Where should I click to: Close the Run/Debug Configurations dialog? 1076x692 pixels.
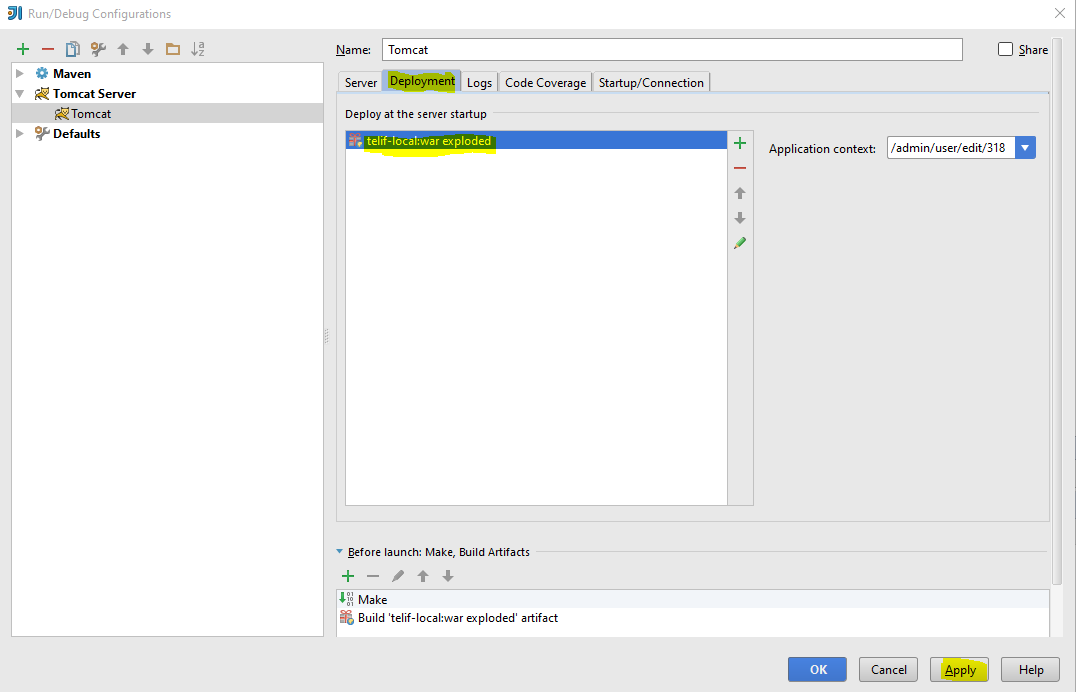pos(1060,13)
